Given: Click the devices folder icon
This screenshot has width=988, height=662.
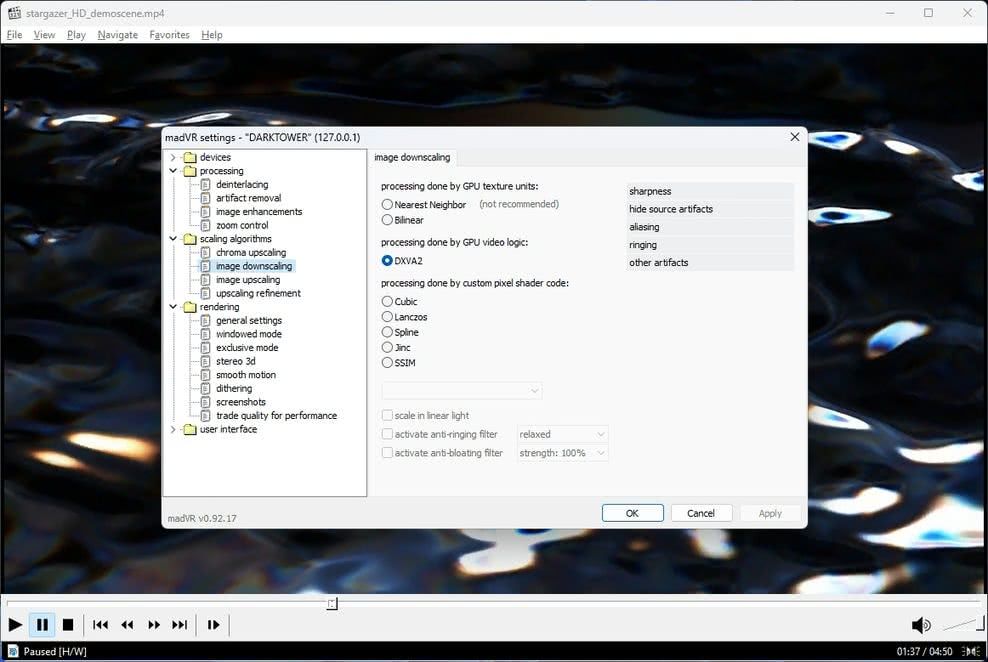Looking at the screenshot, I should pos(190,157).
